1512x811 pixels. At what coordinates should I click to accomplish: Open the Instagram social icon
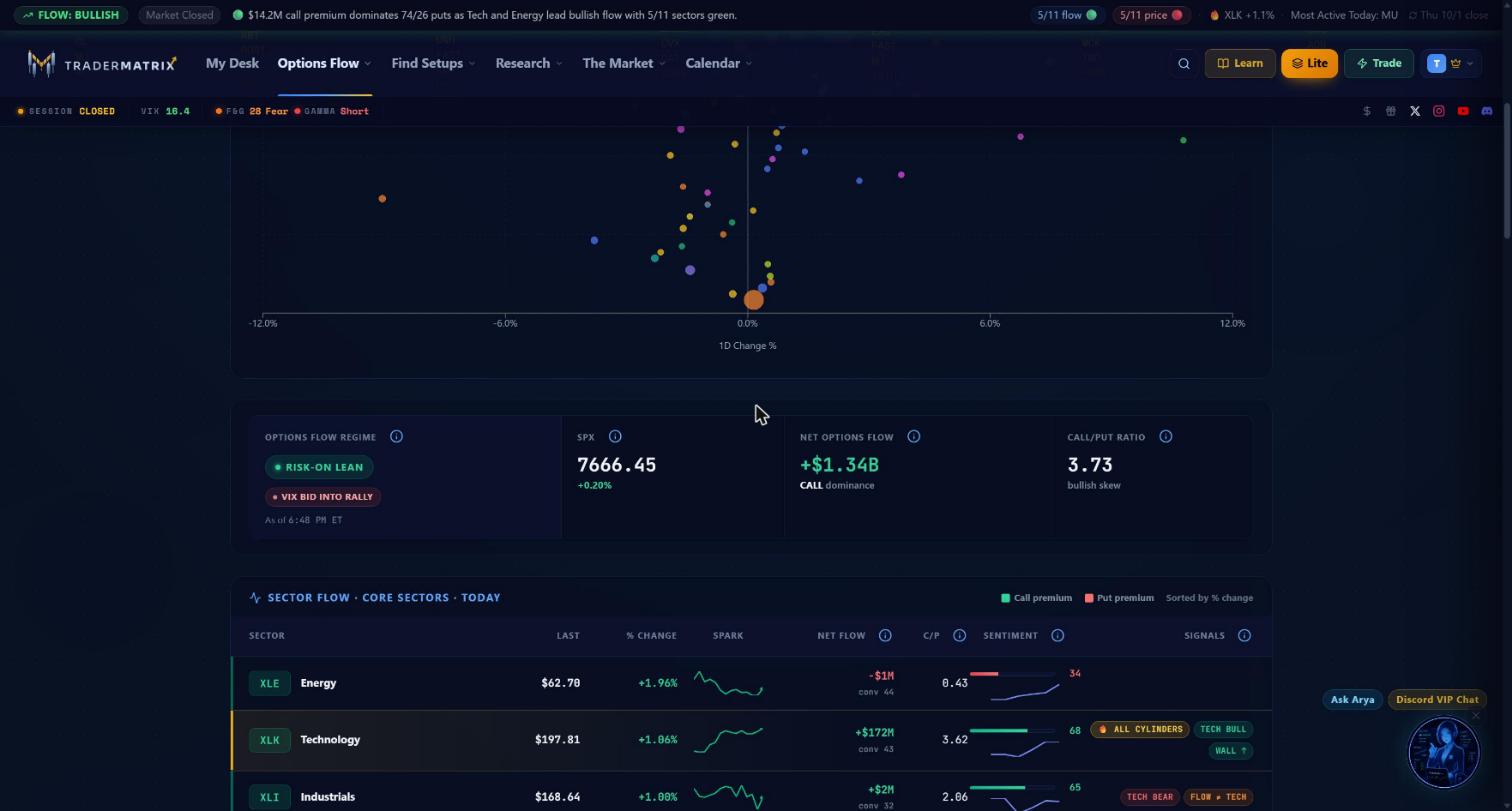point(1439,111)
